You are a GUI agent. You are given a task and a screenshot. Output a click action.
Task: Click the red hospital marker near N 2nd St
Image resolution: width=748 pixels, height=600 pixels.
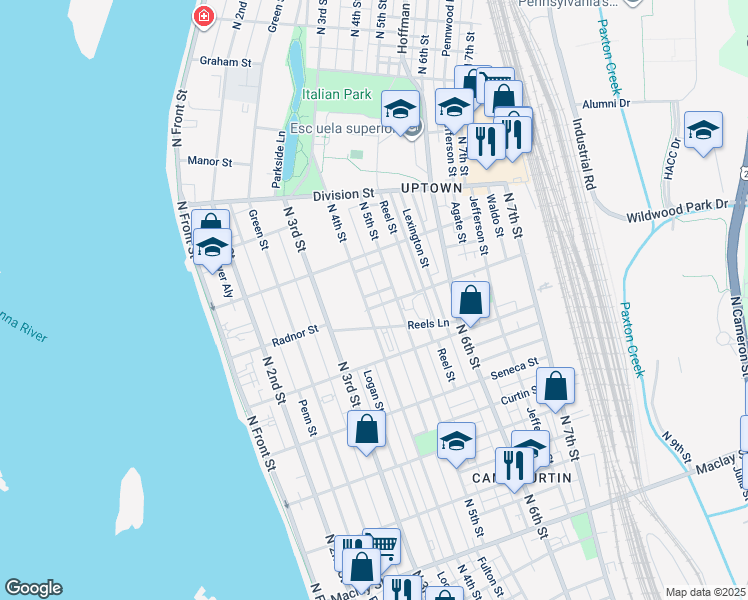click(204, 17)
